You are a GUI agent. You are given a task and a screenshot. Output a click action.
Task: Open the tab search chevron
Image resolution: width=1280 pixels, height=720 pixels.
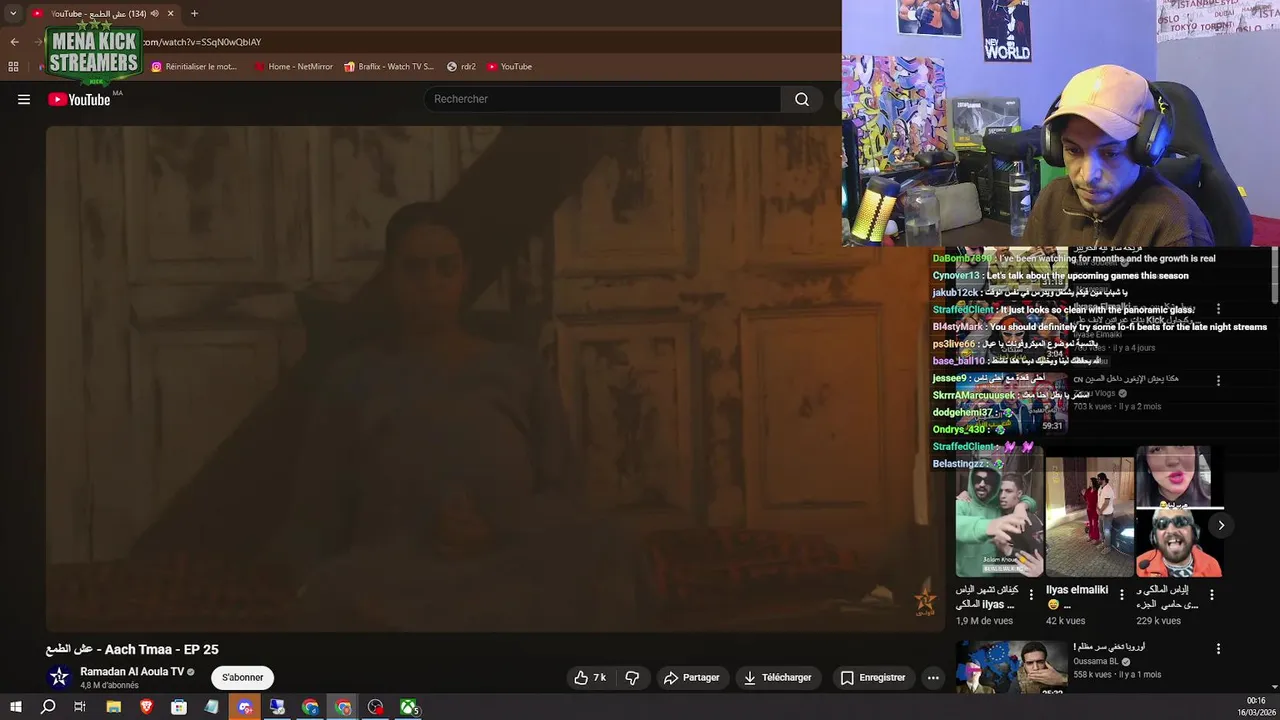click(x=13, y=13)
